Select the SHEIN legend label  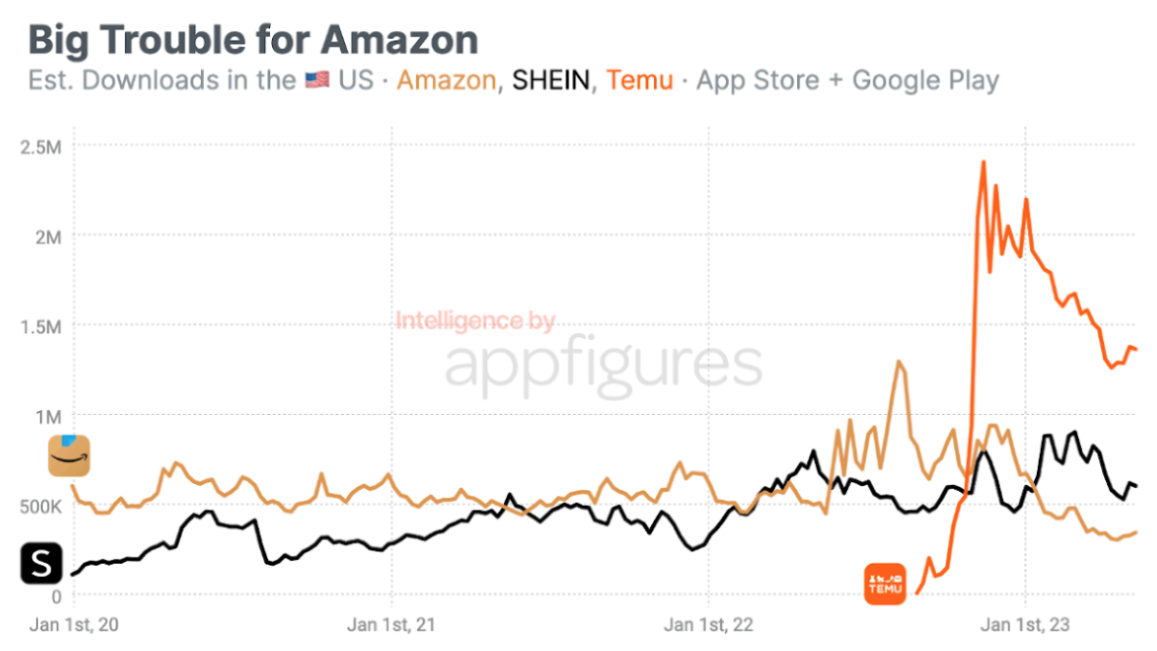(551, 80)
